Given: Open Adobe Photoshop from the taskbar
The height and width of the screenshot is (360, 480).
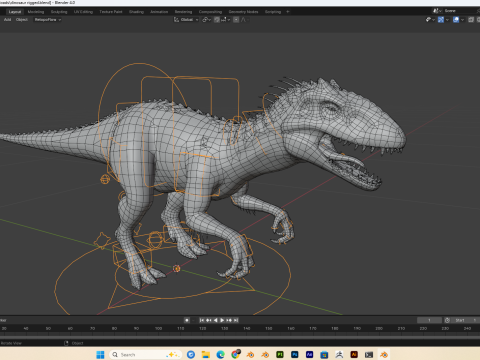Looking at the screenshot, I should [295, 354].
